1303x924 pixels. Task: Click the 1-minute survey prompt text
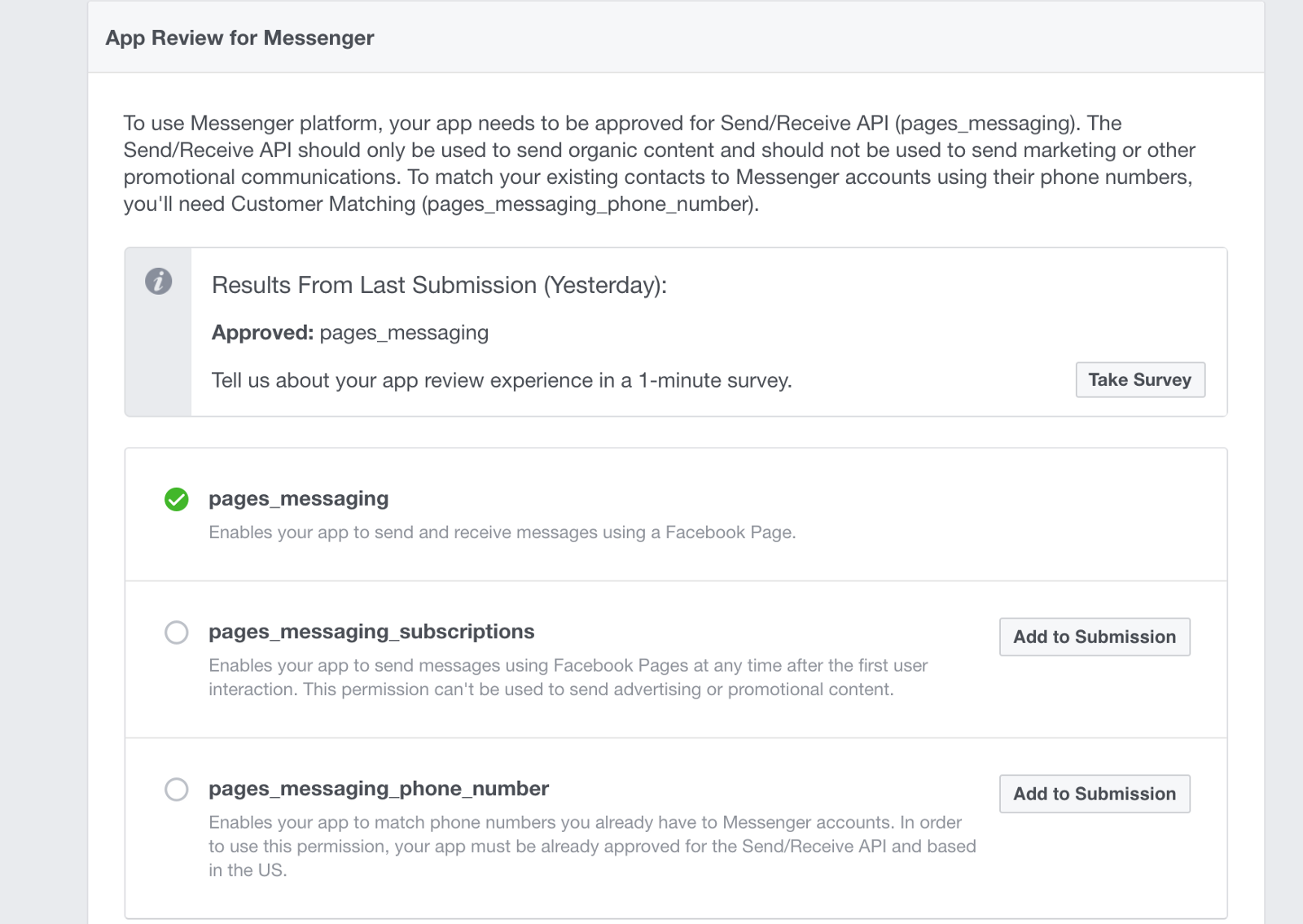502,381
